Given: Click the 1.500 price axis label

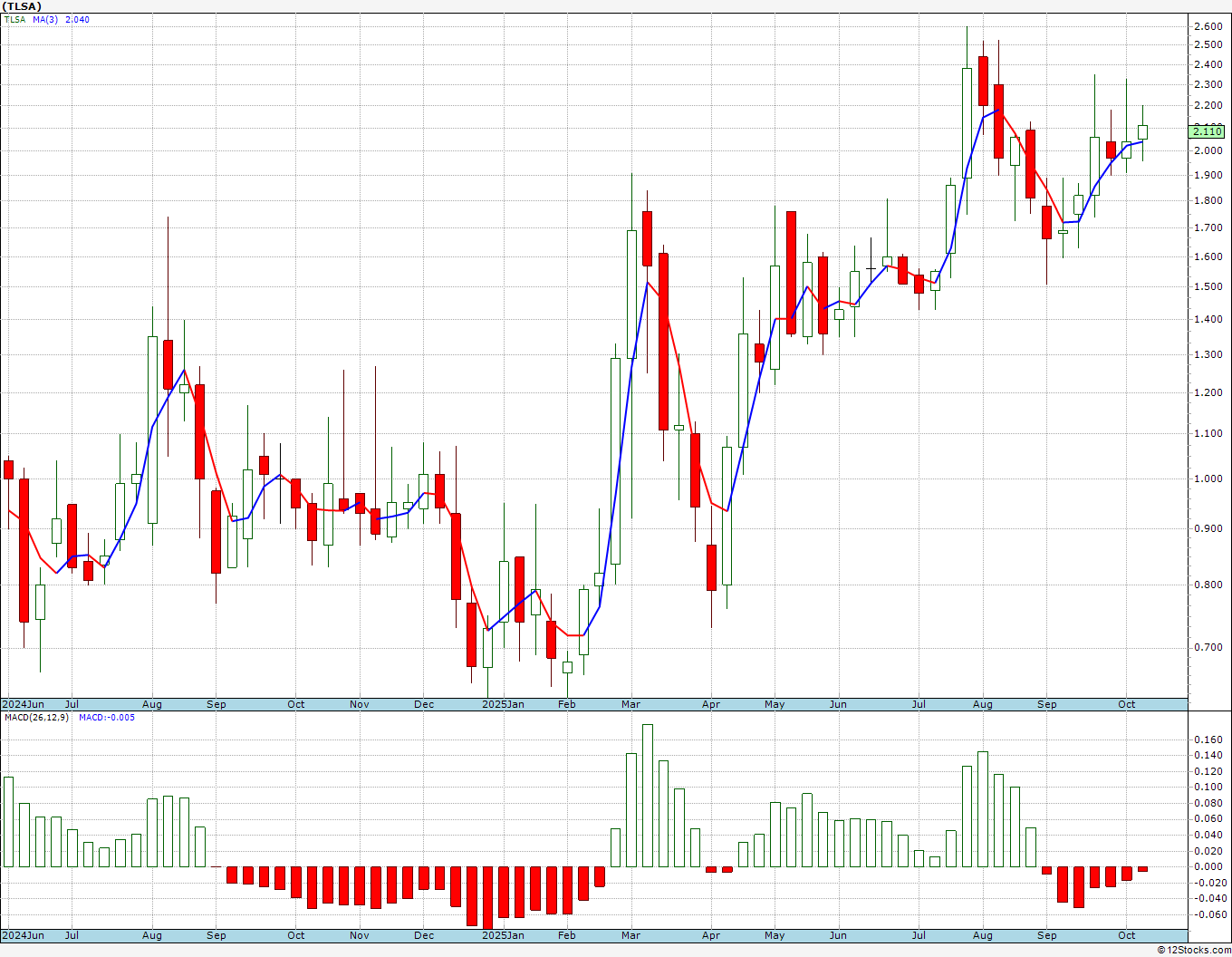Looking at the screenshot, I should [1208, 286].
